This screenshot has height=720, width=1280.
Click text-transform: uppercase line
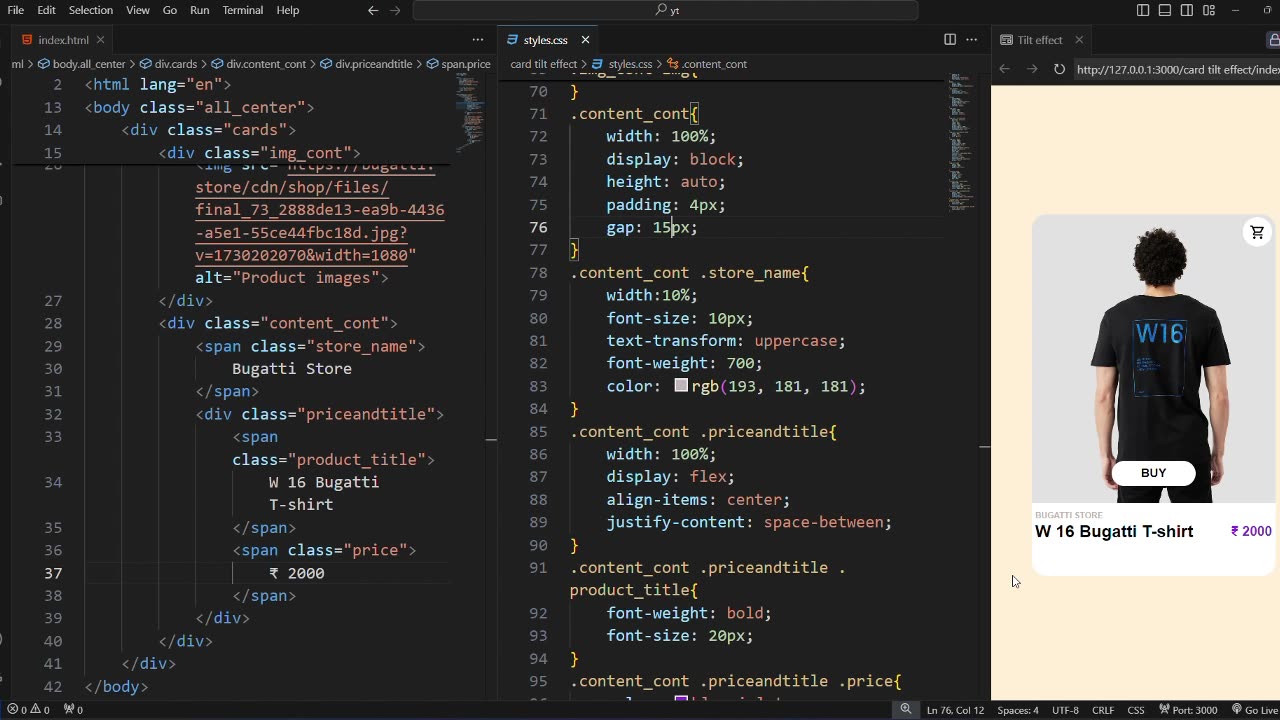coord(726,341)
